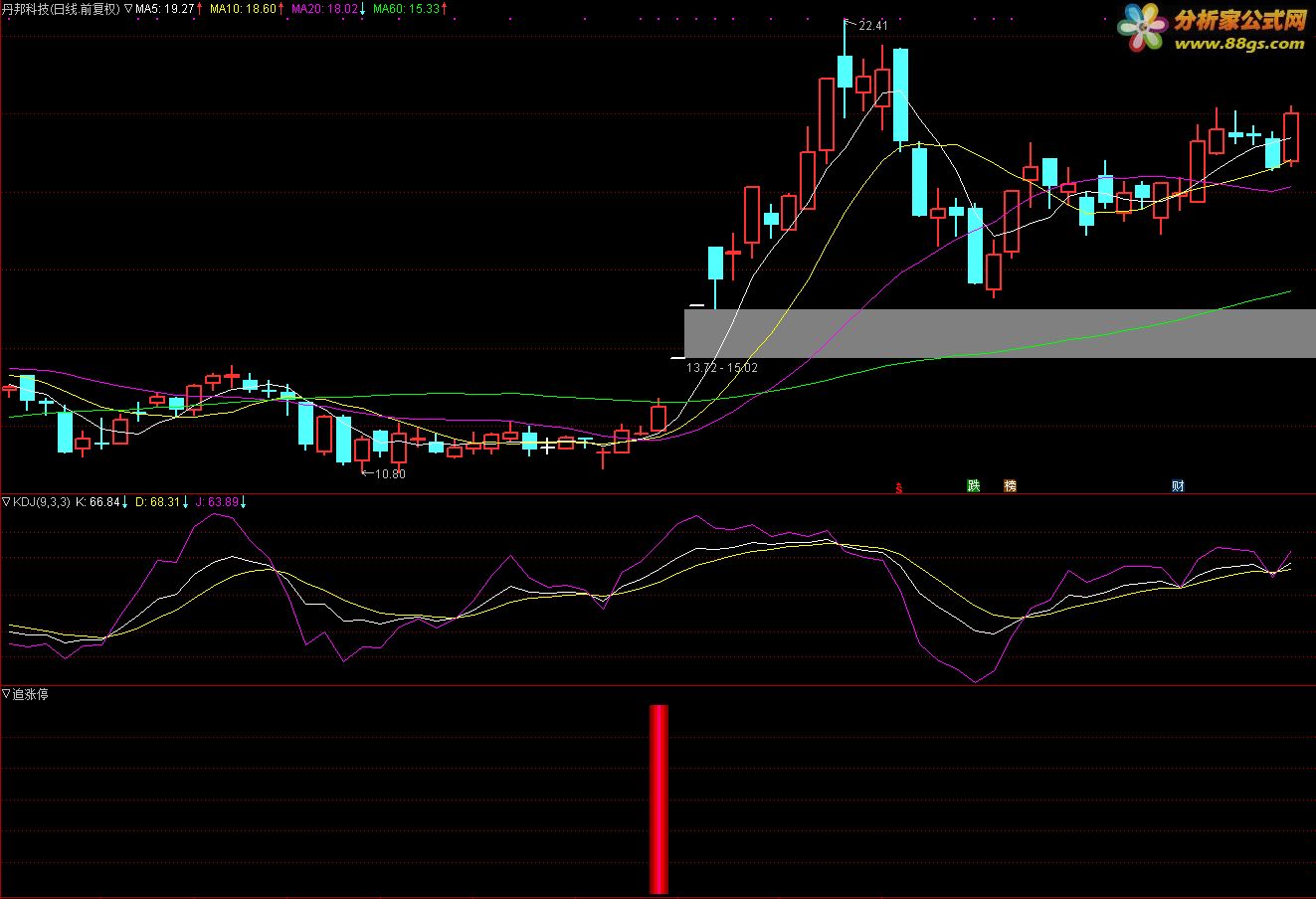The width and height of the screenshot is (1316, 899).
Task: Click the D: 68.31 value
Action: tap(157, 502)
